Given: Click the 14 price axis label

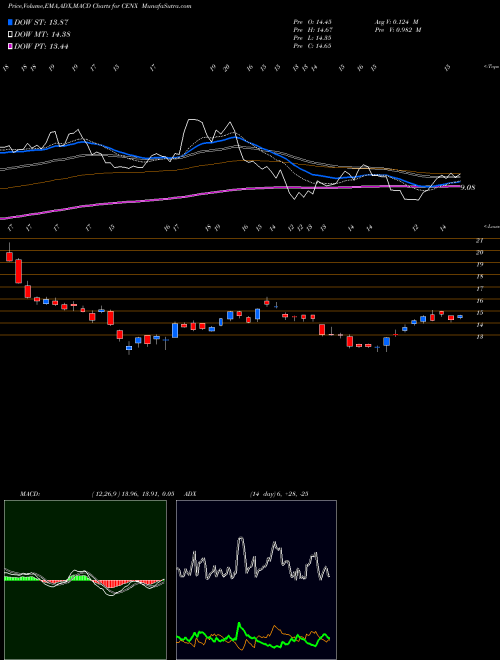Looking at the screenshot, I should [479, 325].
